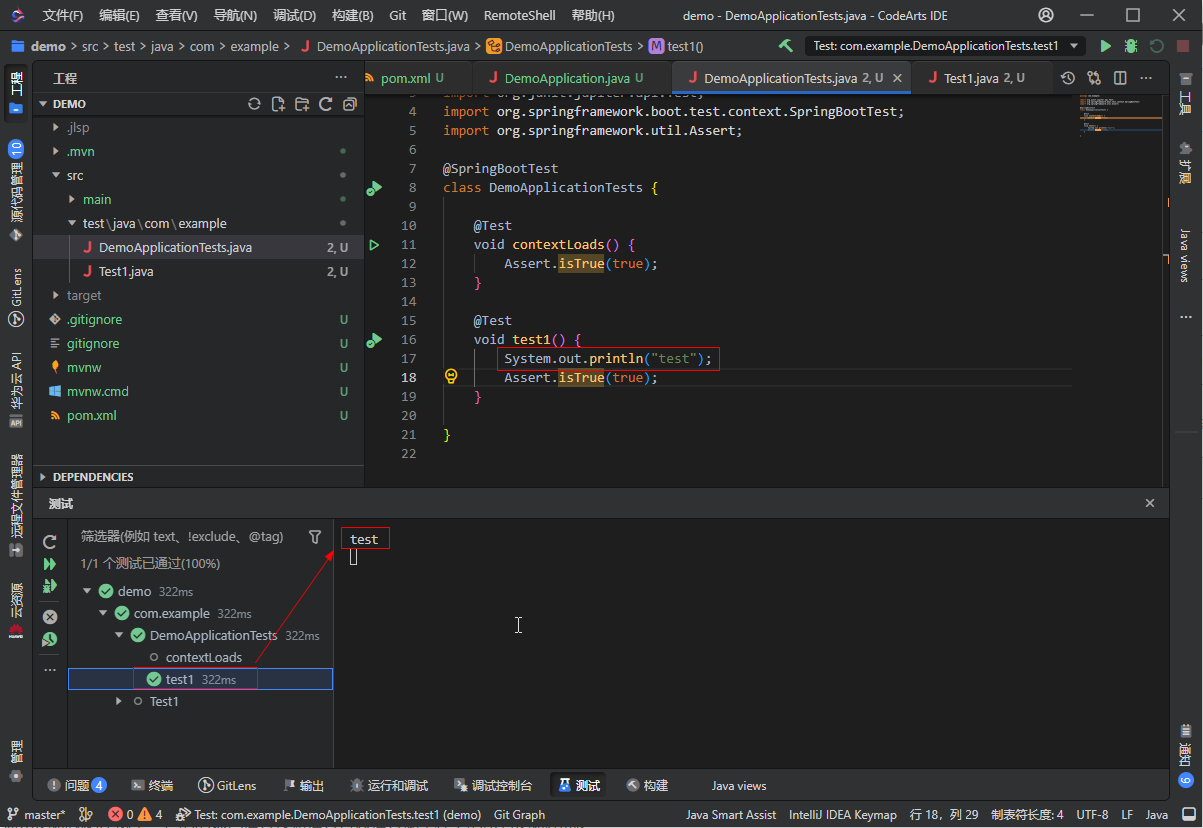Click the filter funnel icon in test panel
This screenshot has height=828, width=1203.
point(315,537)
